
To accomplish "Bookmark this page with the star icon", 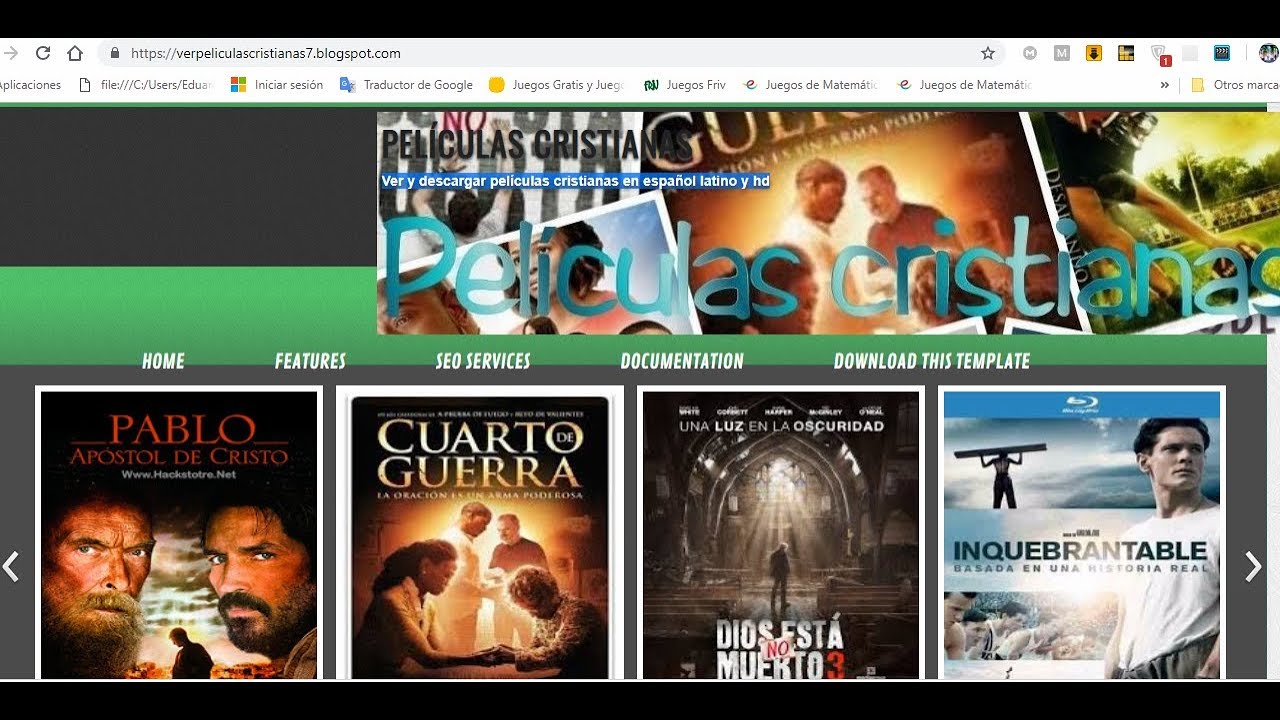I will click(x=988, y=53).
